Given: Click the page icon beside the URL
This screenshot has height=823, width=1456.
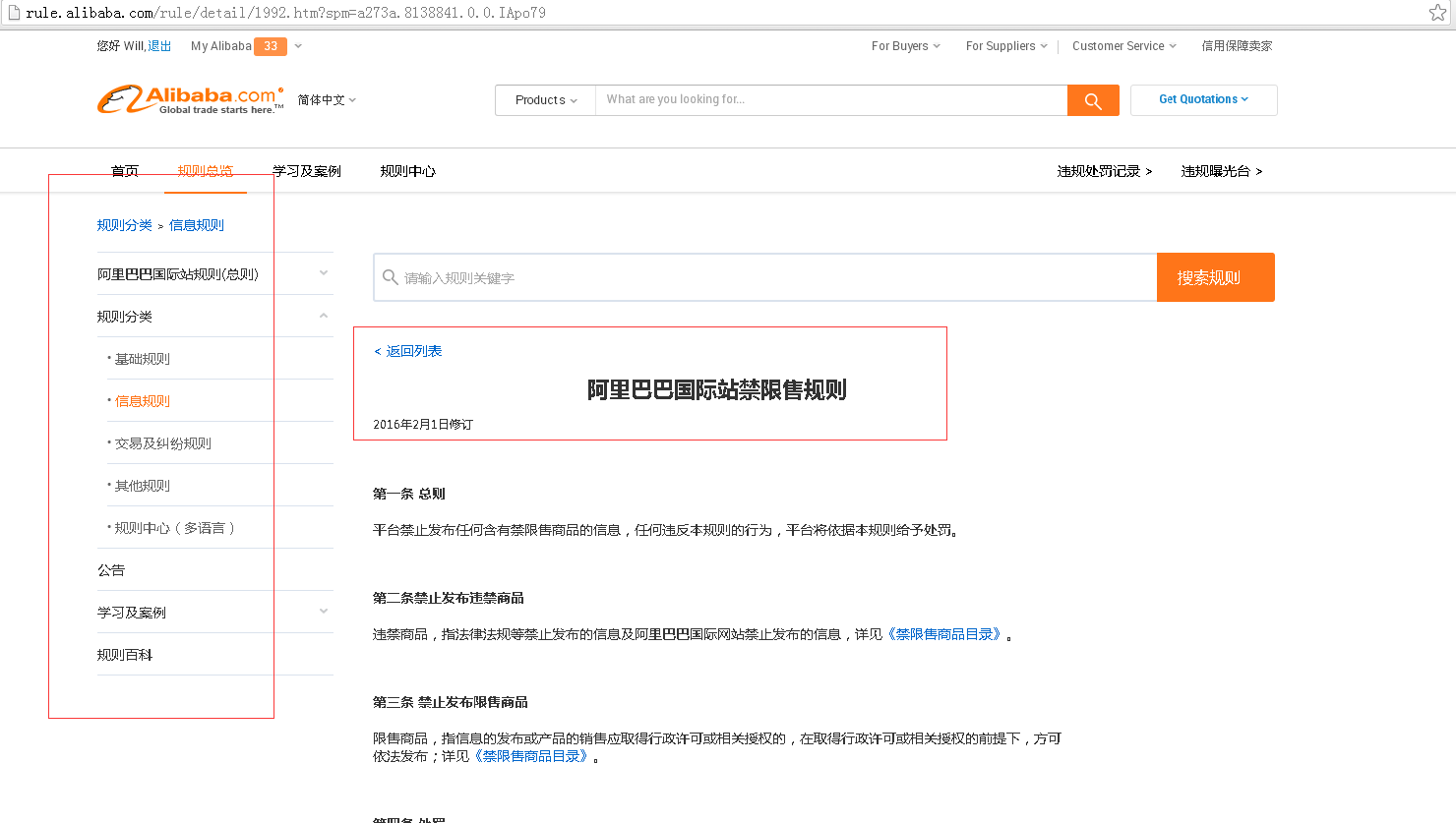Looking at the screenshot, I should coord(14,13).
